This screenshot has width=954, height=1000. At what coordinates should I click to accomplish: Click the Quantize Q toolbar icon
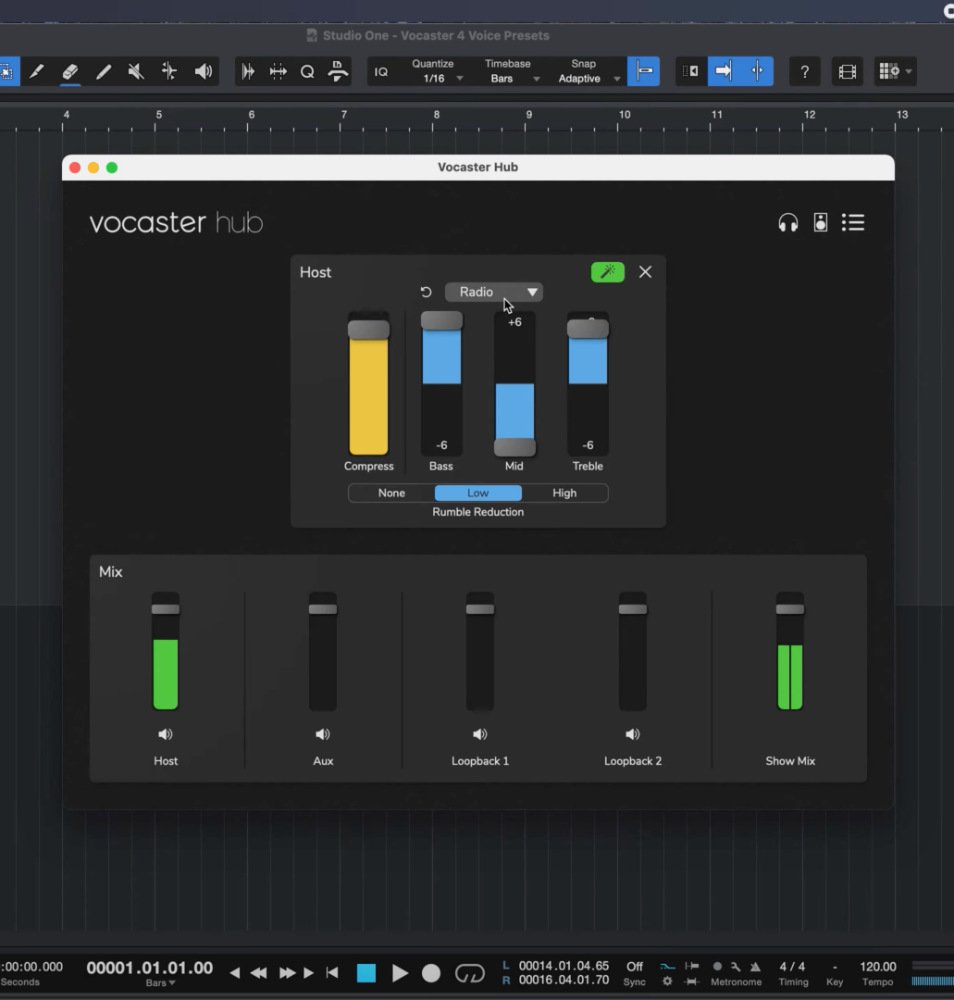point(307,71)
